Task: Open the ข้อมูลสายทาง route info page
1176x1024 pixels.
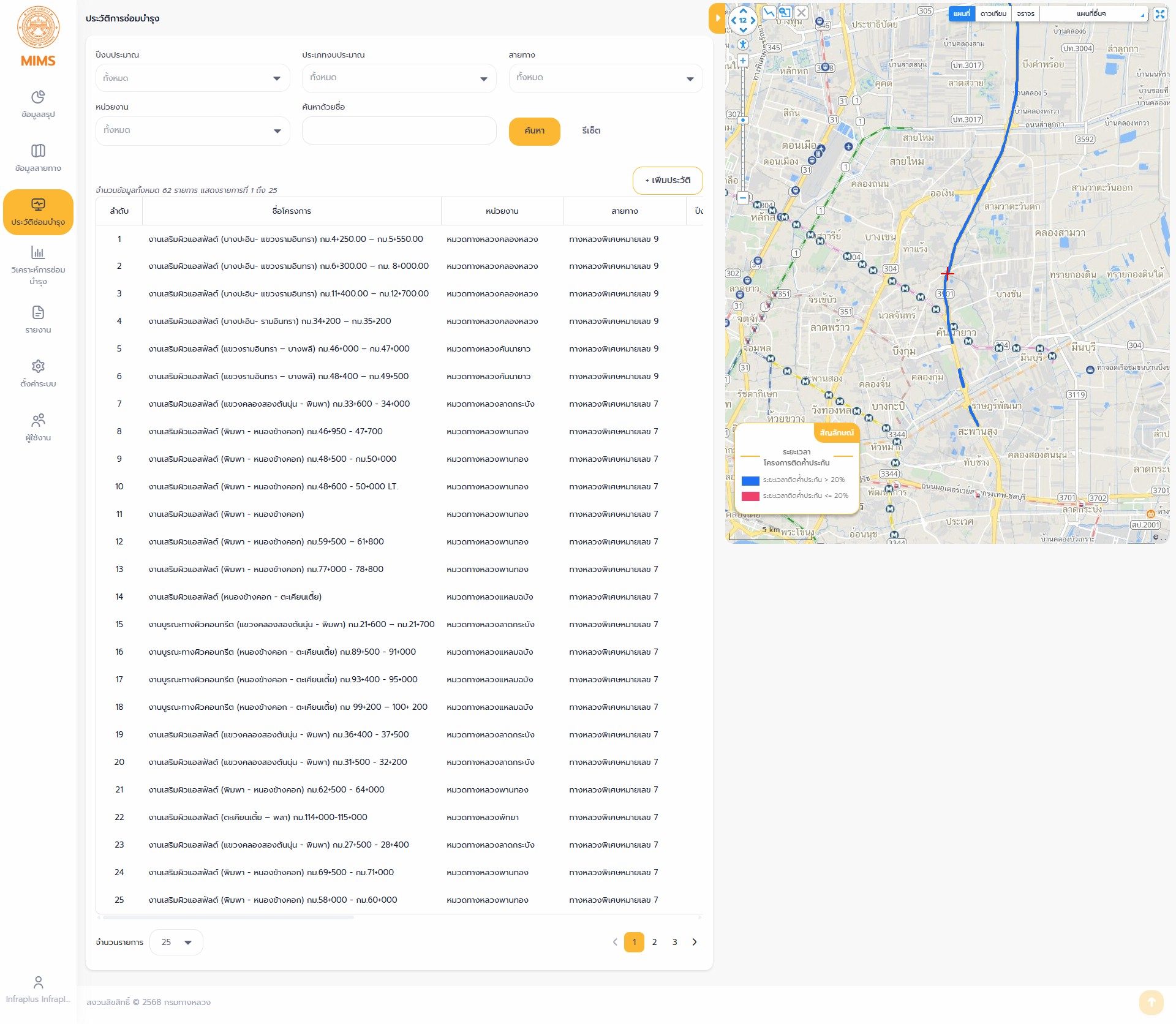Action: pyautogui.click(x=38, y=158)
